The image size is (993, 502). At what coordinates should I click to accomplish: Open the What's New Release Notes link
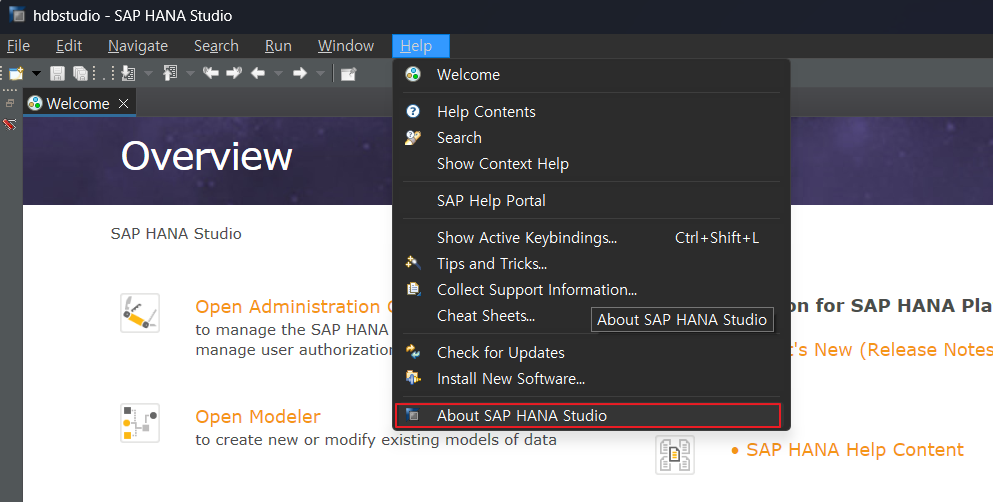click(x=893, y=350)
